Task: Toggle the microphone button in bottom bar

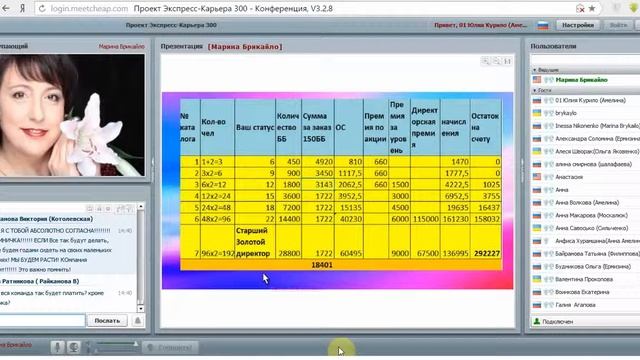Action: (x=58, y=347)
